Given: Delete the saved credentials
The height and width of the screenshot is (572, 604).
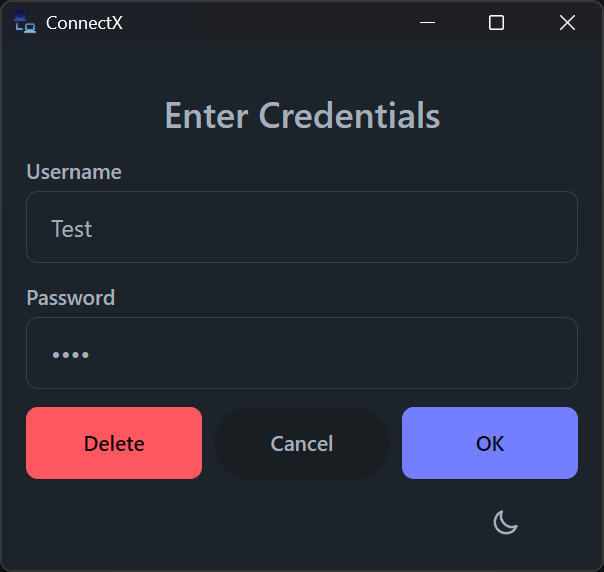Looking at the screenshot, I should [114, 443].
